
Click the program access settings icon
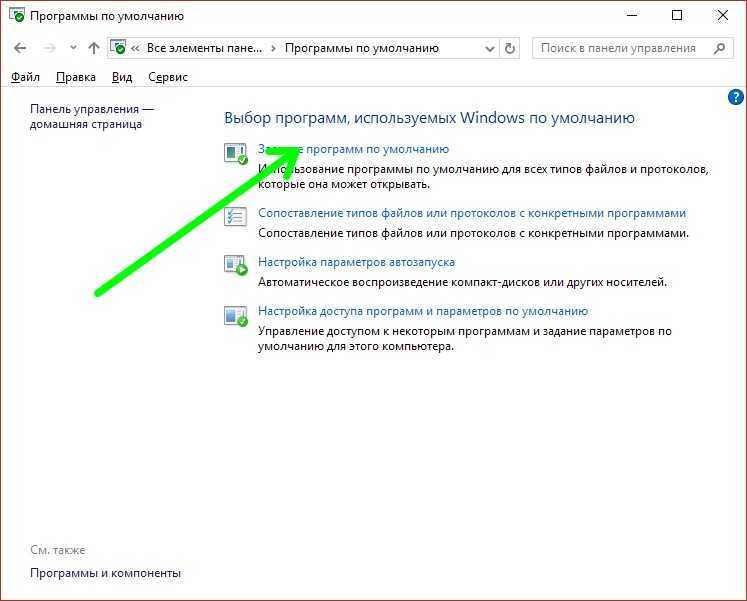click(x=236, y=315)
